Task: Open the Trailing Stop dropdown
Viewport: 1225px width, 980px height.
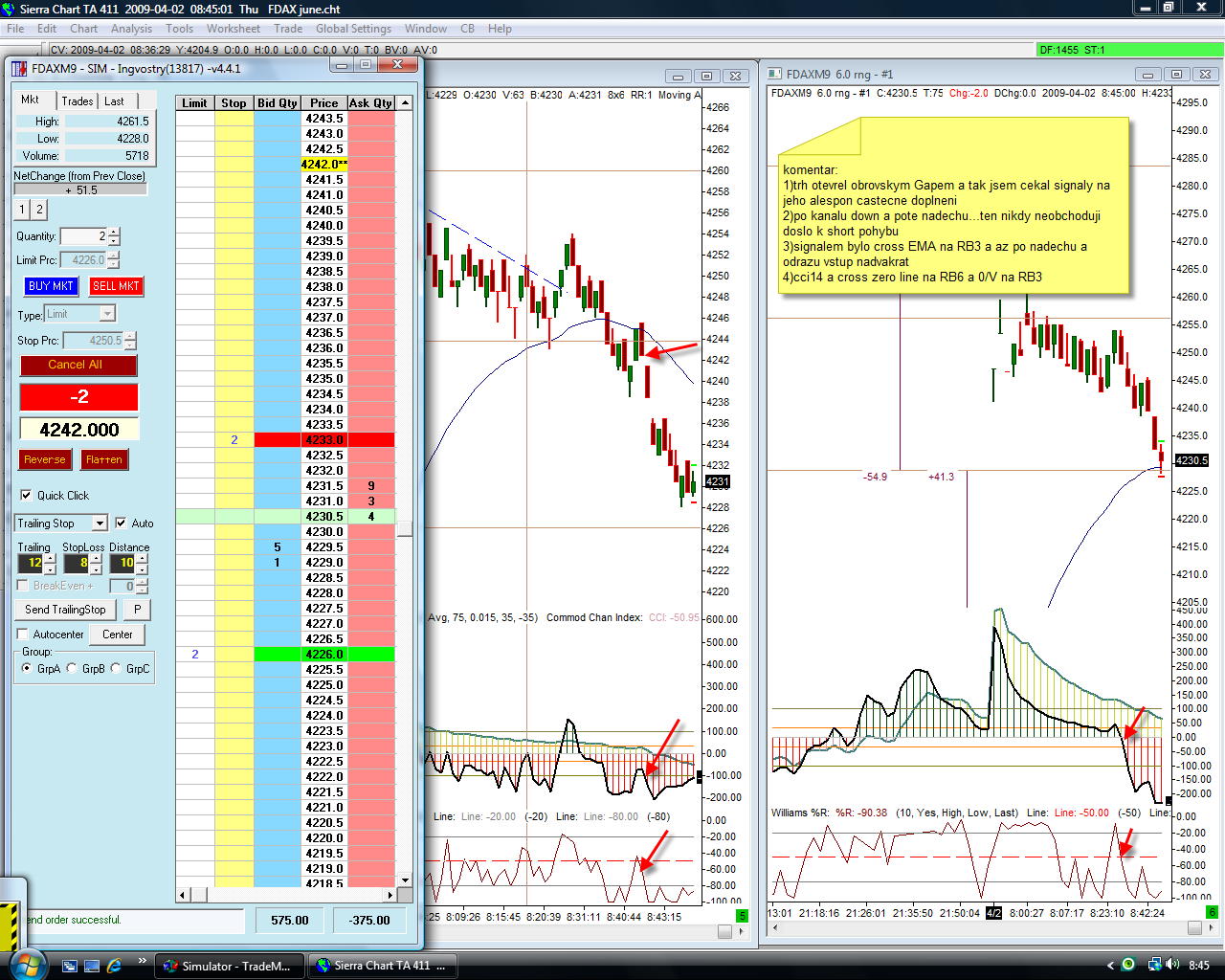Action: (100, 523)
